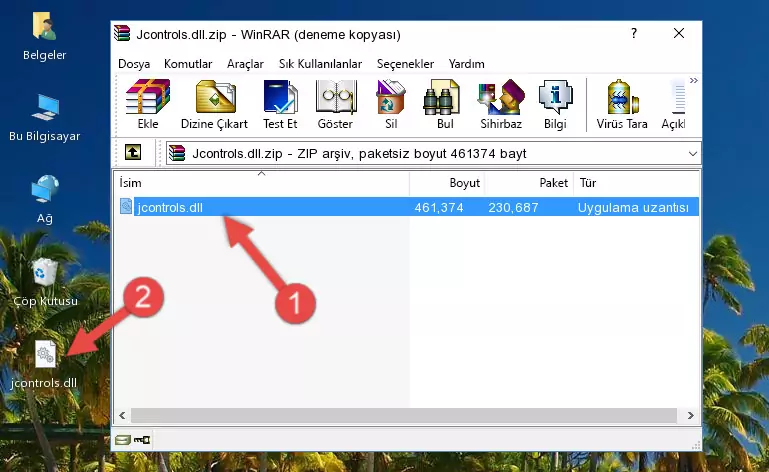
Task: Click the WinRAR title bar icon
Action: [122, 33]
